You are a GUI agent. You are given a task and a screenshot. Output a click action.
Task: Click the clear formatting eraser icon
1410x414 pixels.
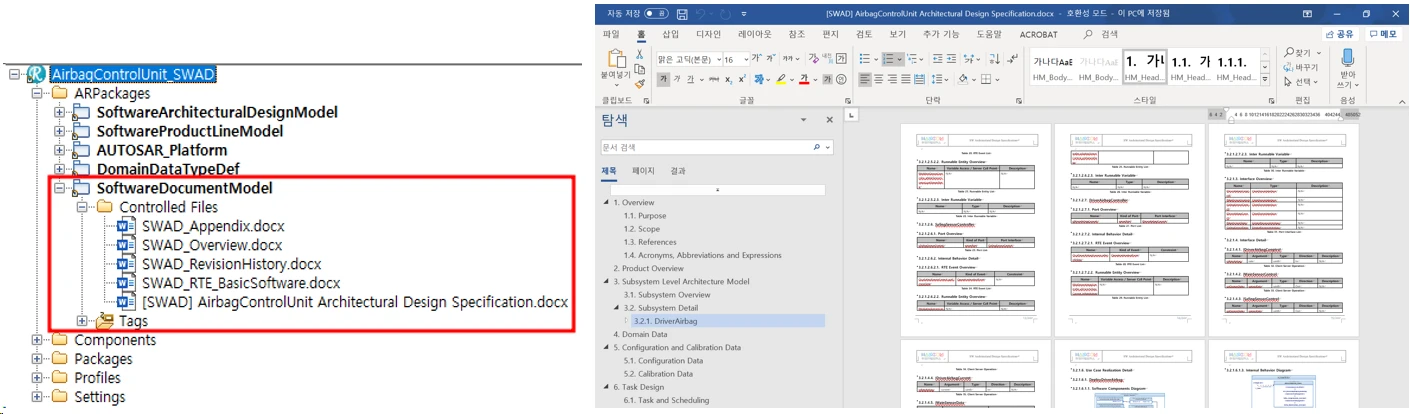(814, 59)
